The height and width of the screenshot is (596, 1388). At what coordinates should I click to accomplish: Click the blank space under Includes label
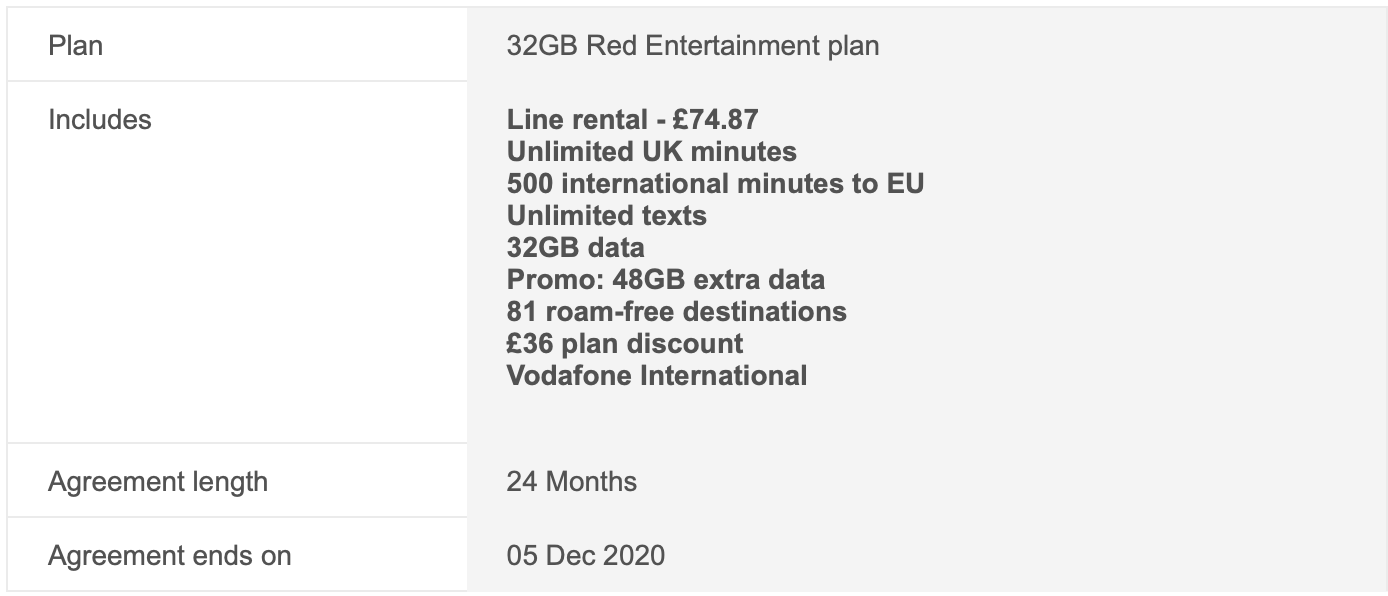237,290
